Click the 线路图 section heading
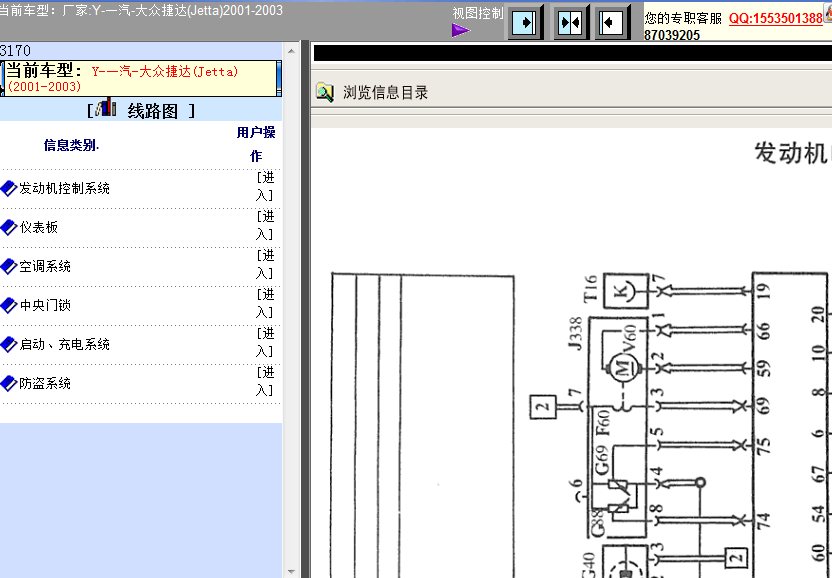832x578 pixels. tap(153, 111)
